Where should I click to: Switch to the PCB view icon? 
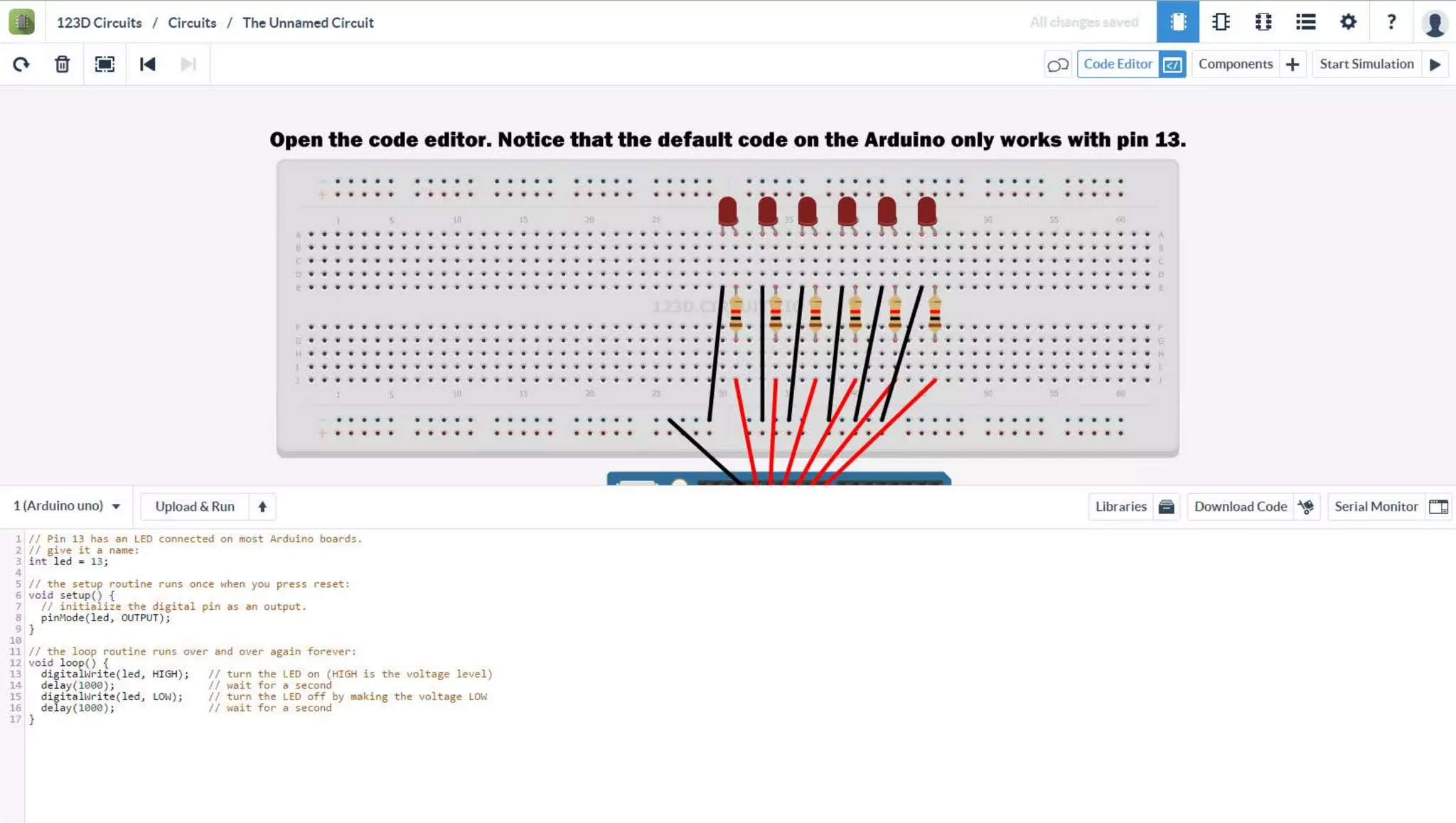pos(1263,22)
